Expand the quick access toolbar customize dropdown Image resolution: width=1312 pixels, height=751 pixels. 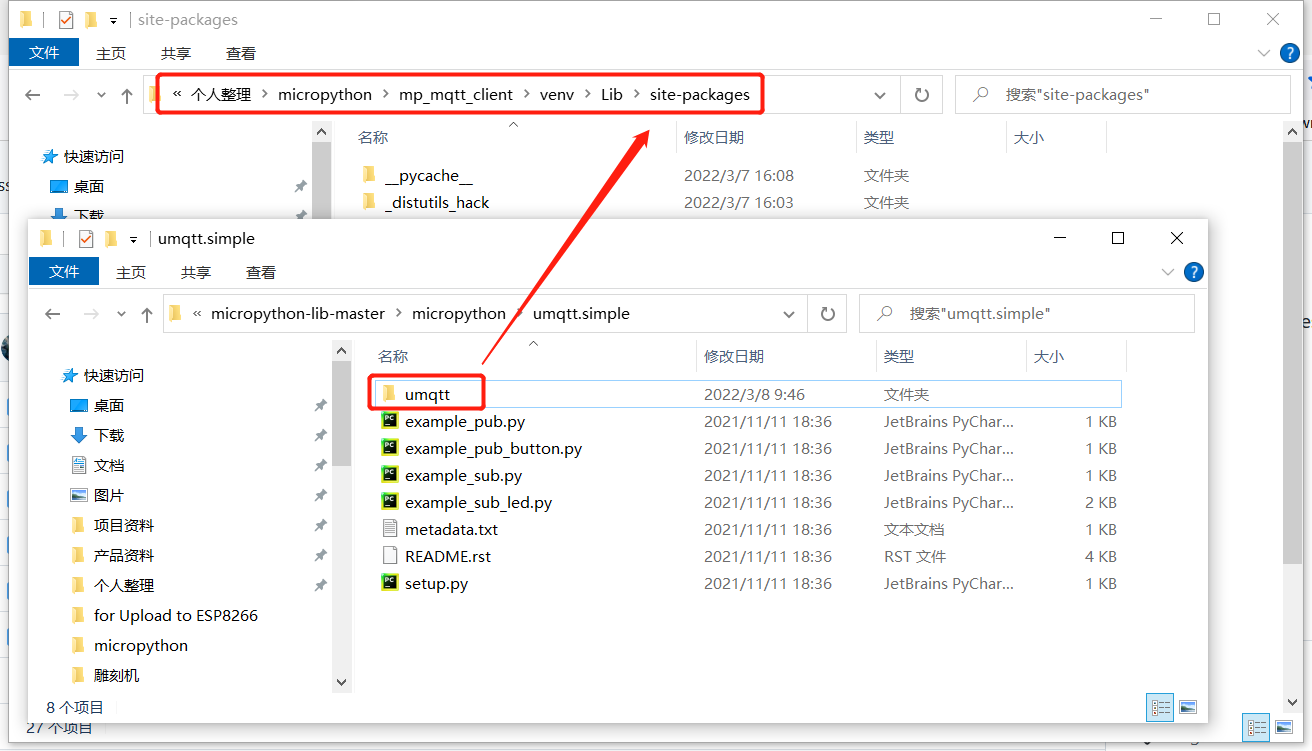(x=133, y=238)
